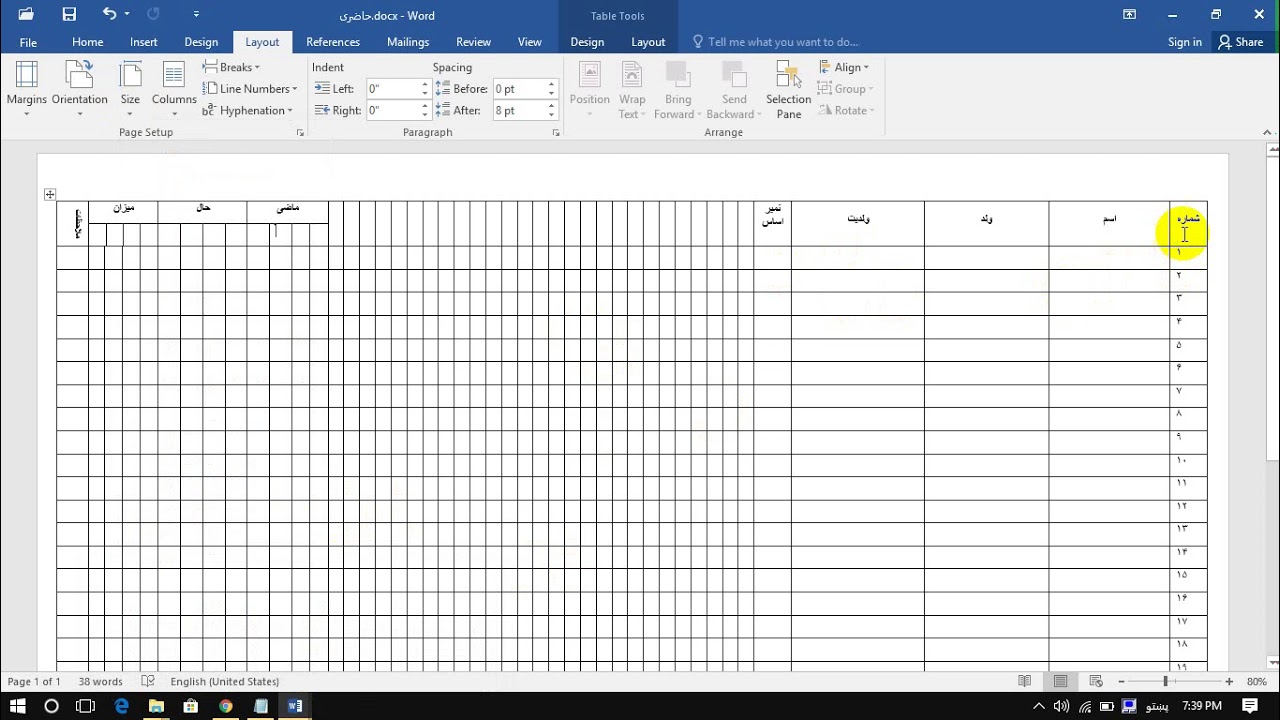This screenshot has height=720, width=1280.
Task: Click the Save icon in the Quick Access Toolbar
Action: coord(69,14)
